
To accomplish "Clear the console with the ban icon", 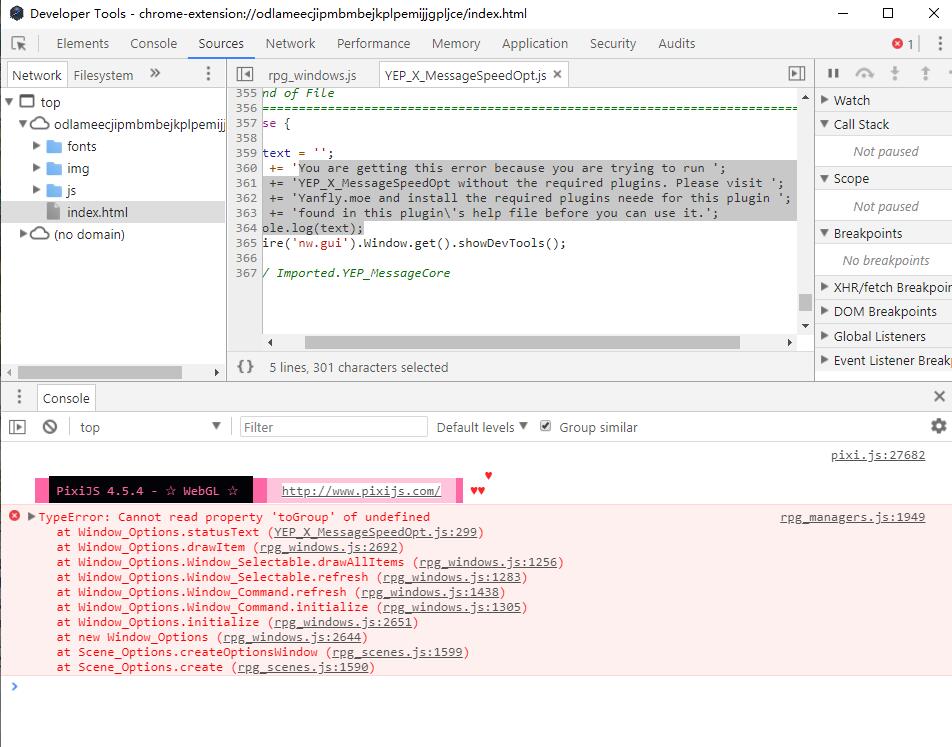I will pos(50,427).
